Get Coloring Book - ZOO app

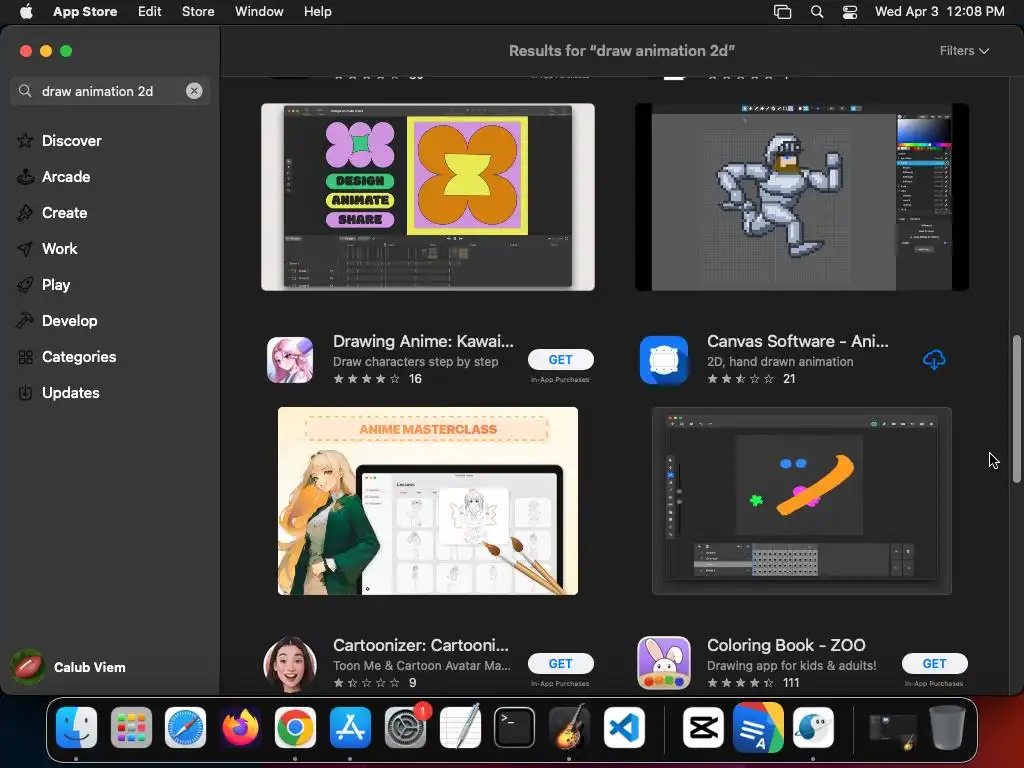point(934,663)
